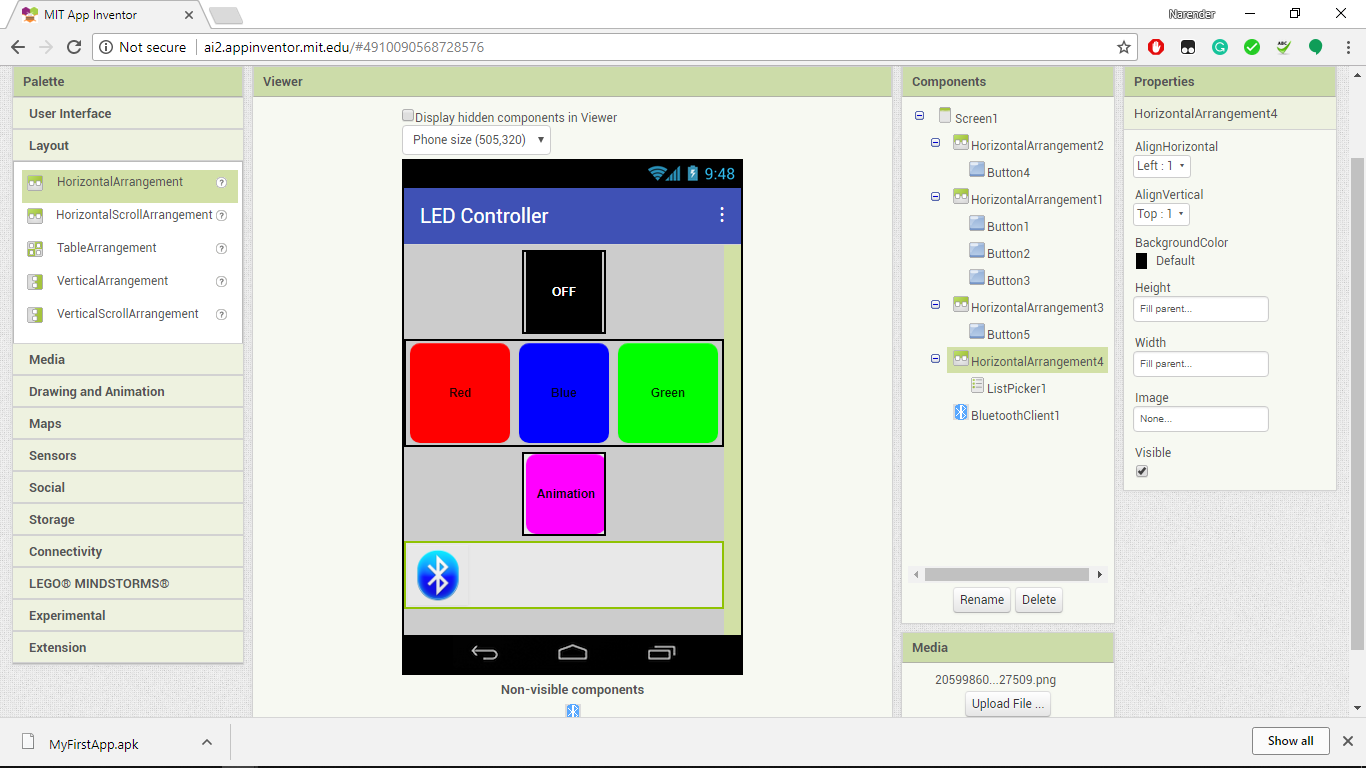Click BluetoothClient1 icon in Components tree
Viewport: 1366px width, 768px height.
pyautogui.click(x=961, y=413)
